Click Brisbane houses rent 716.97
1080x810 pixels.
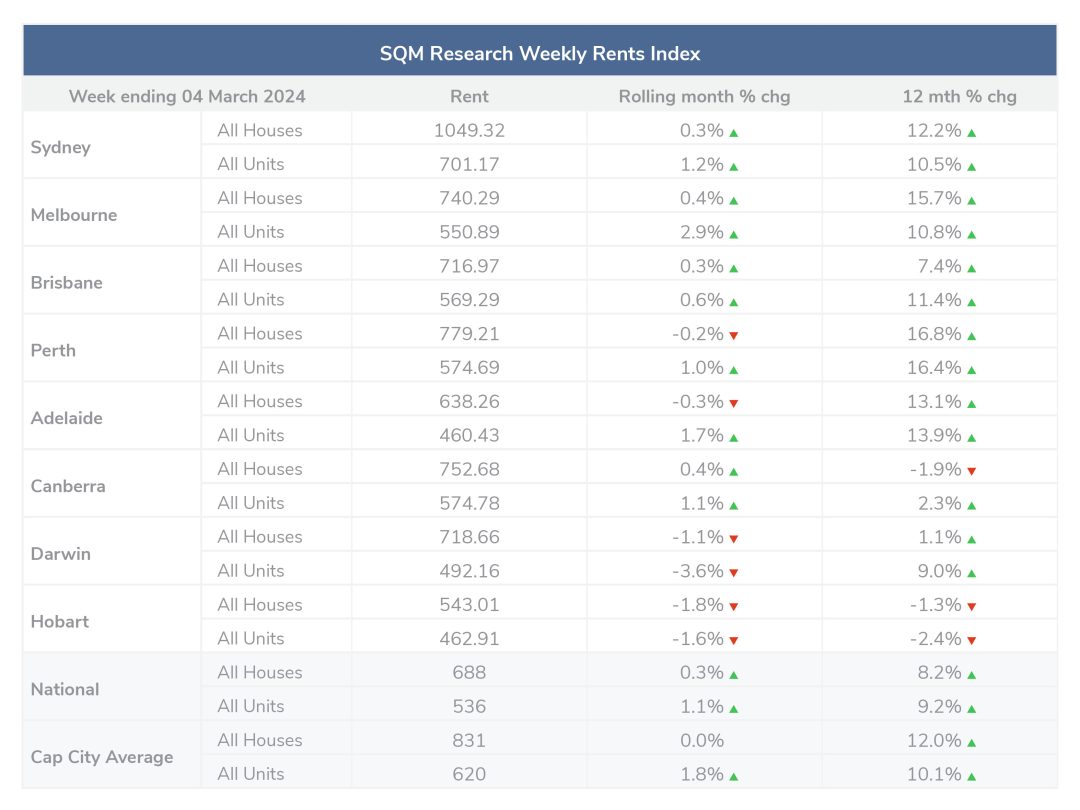click(x=469, y=266)
